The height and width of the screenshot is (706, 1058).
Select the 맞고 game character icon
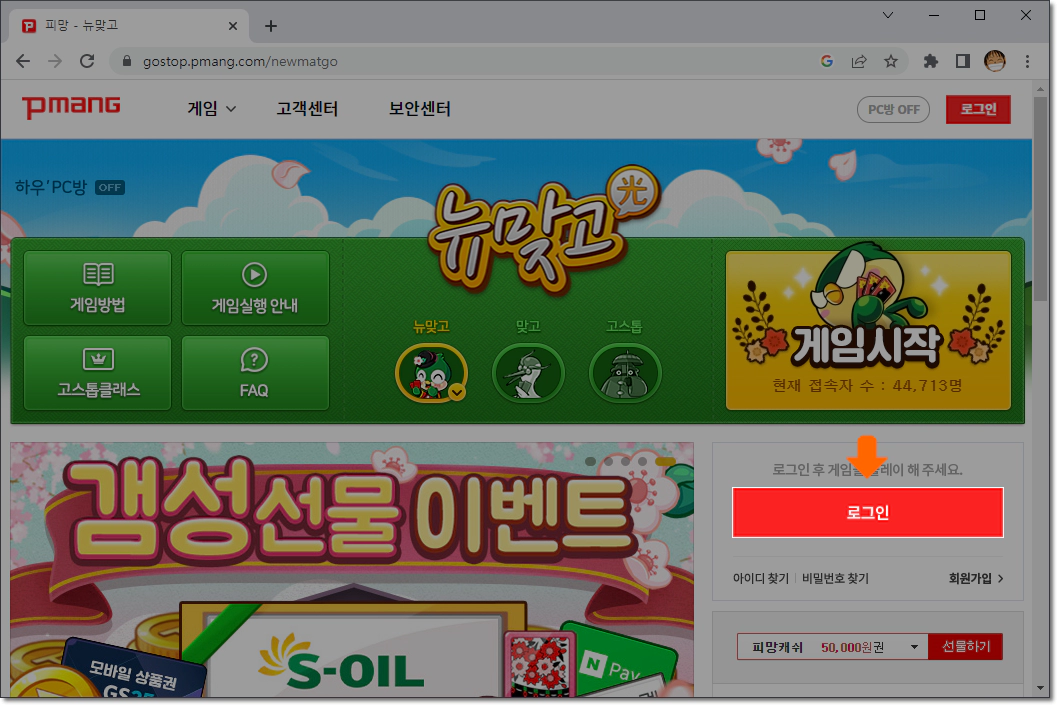528,373
